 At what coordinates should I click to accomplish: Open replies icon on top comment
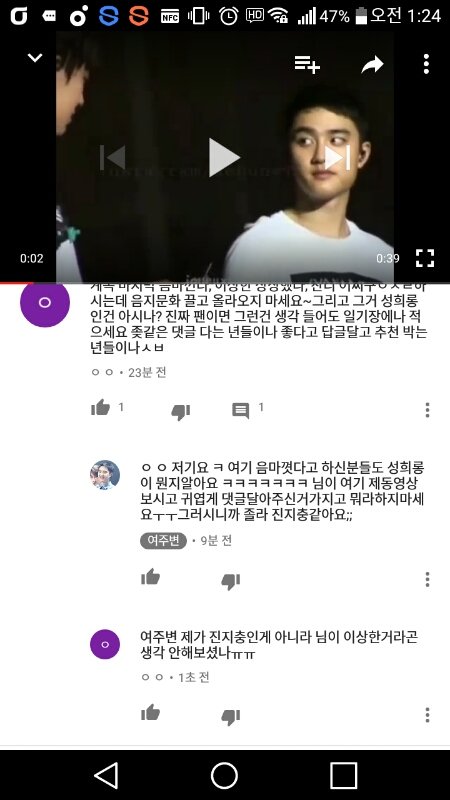240,410
